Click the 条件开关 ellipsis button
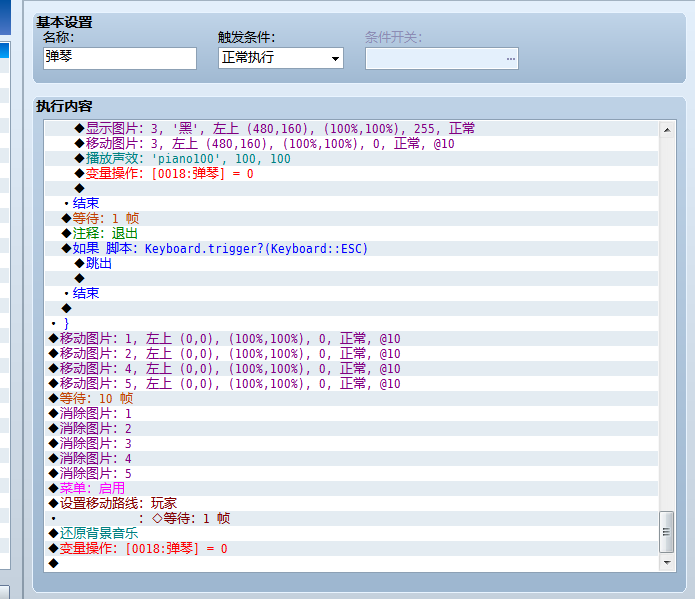Image resolution: width=695 pixels, height=599 pixels. [511, 59]
